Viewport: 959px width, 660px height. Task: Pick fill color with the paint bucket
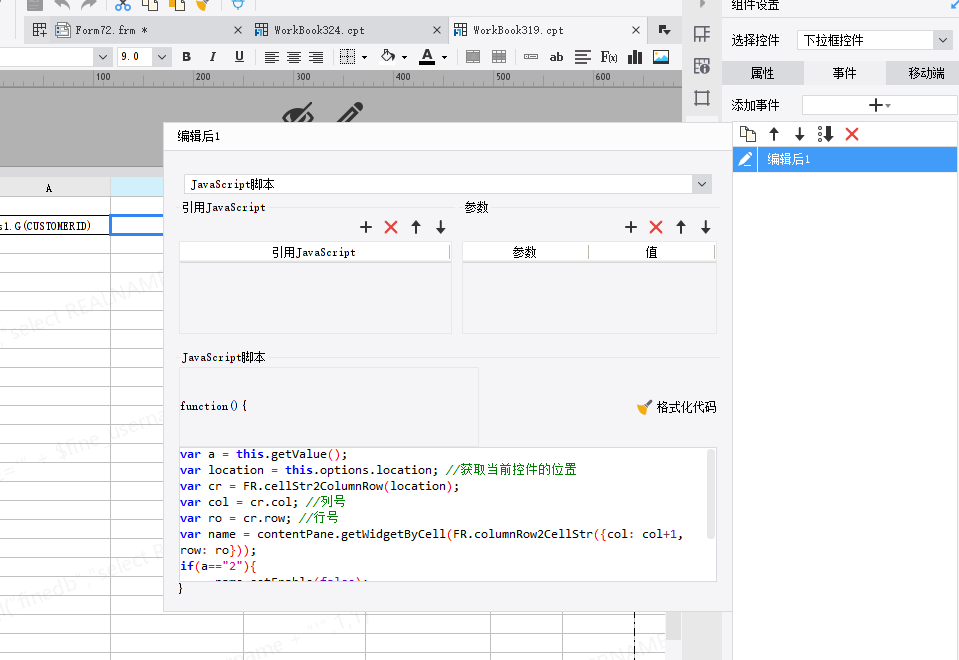point(387,56)
